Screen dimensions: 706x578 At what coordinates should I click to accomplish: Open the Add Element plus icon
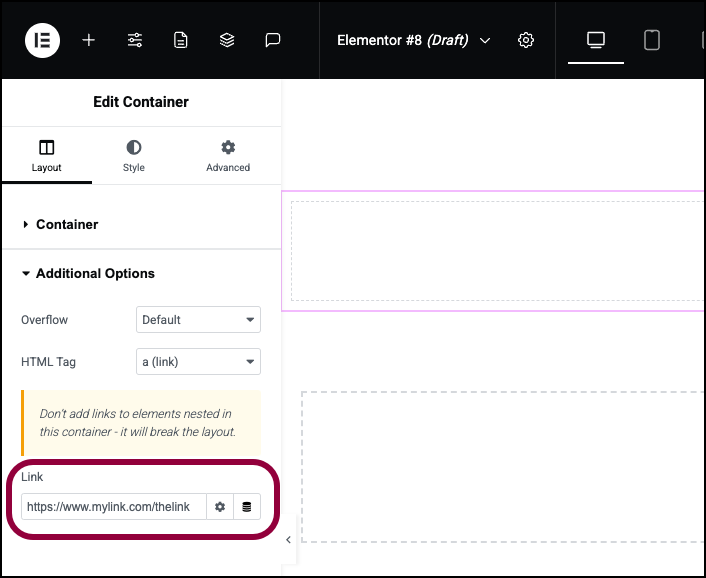89,41
